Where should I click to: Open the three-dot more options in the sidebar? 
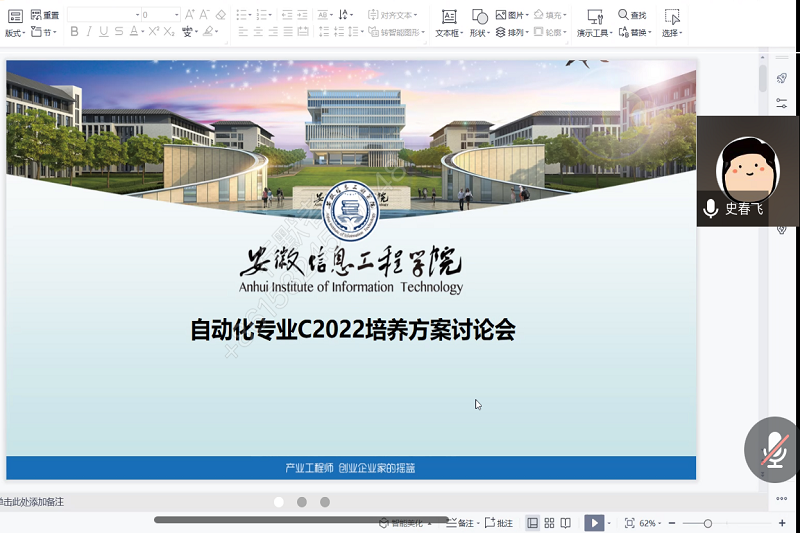click(x=781, y=498)
